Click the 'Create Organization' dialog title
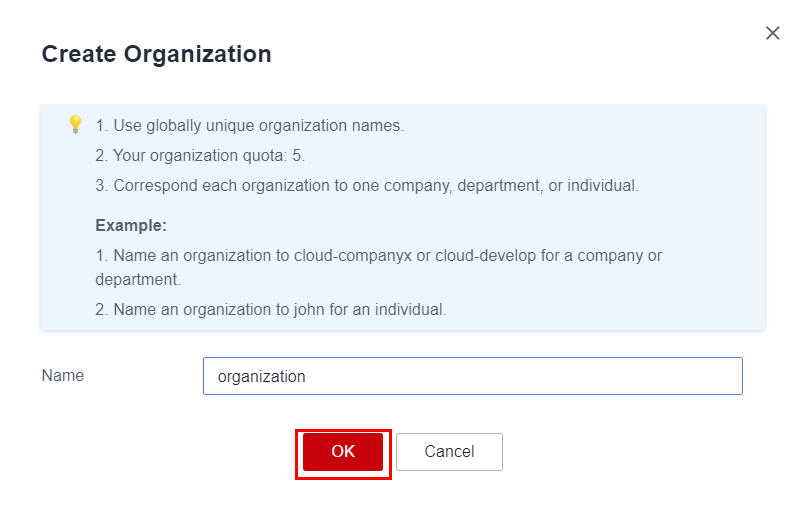 [156, 54]
